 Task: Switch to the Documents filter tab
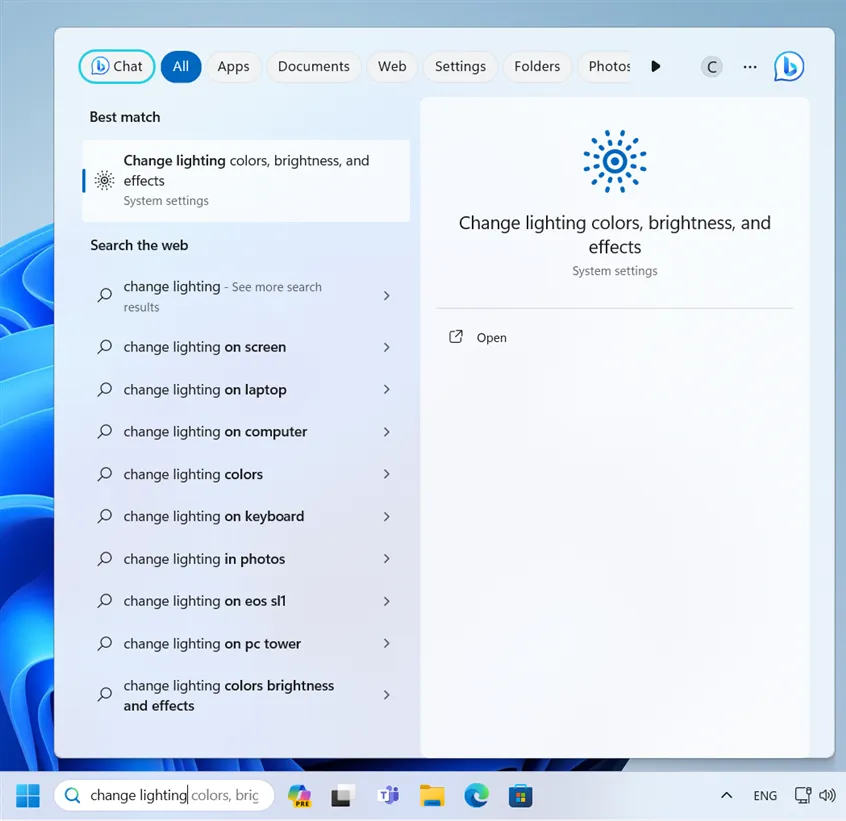(313, 67)
